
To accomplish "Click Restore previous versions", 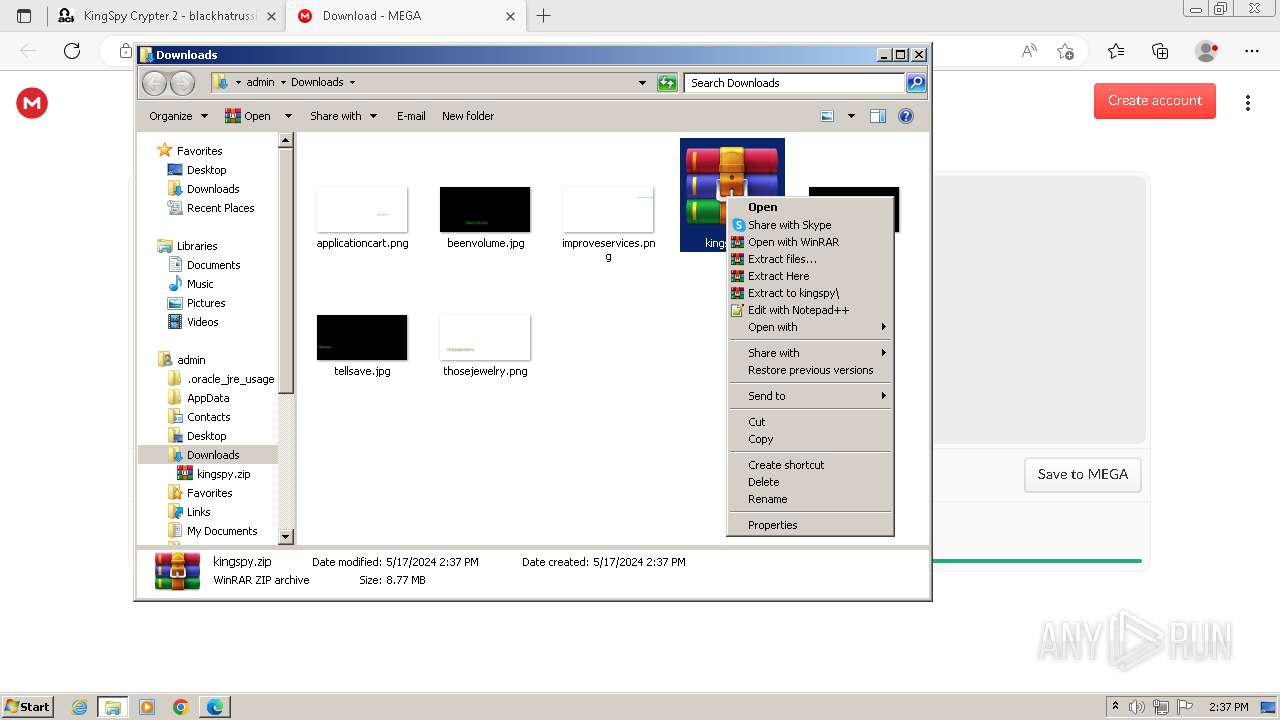I will click(810, 370).
